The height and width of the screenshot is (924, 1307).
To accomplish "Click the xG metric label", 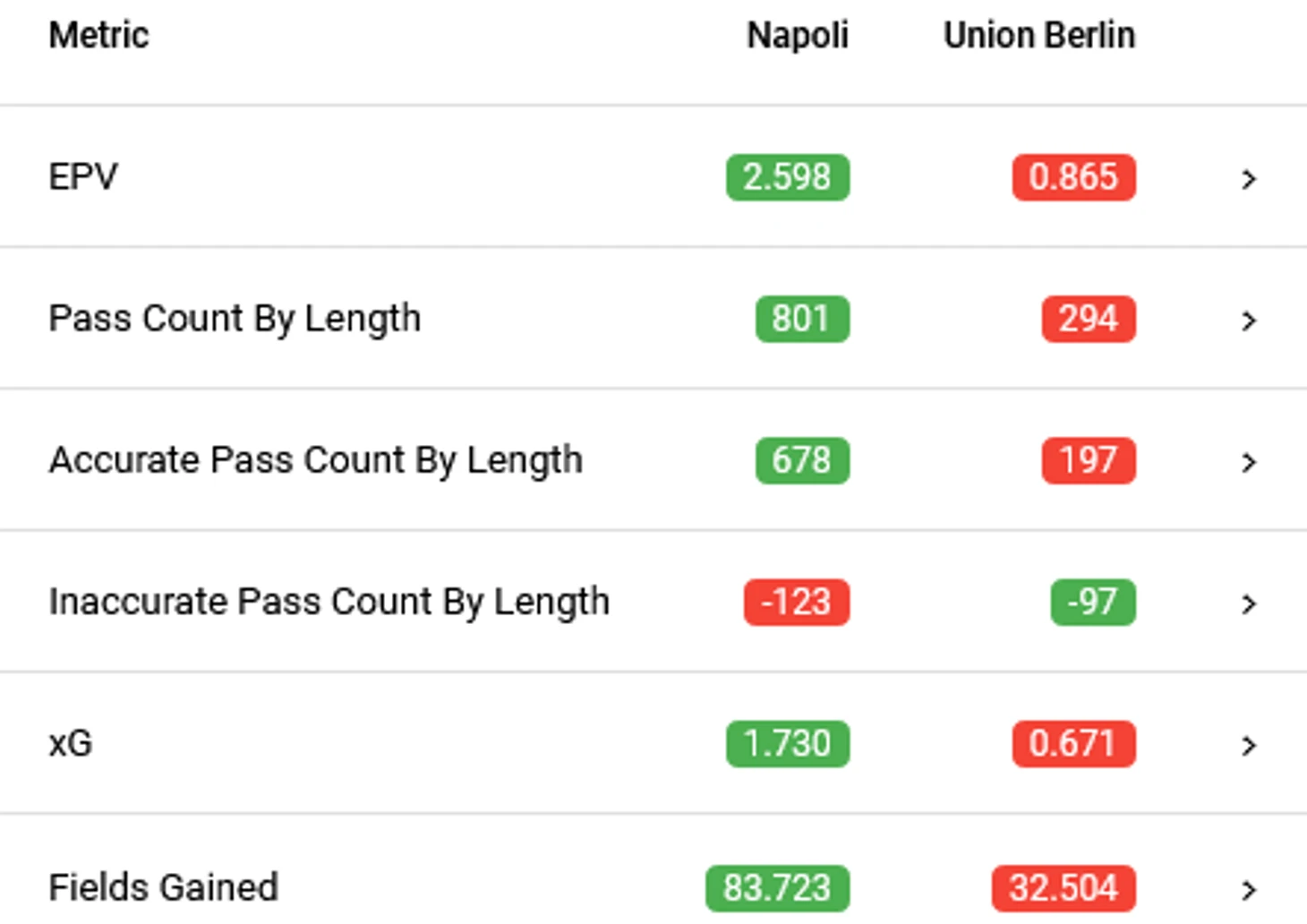I will [x=71, y=744].
